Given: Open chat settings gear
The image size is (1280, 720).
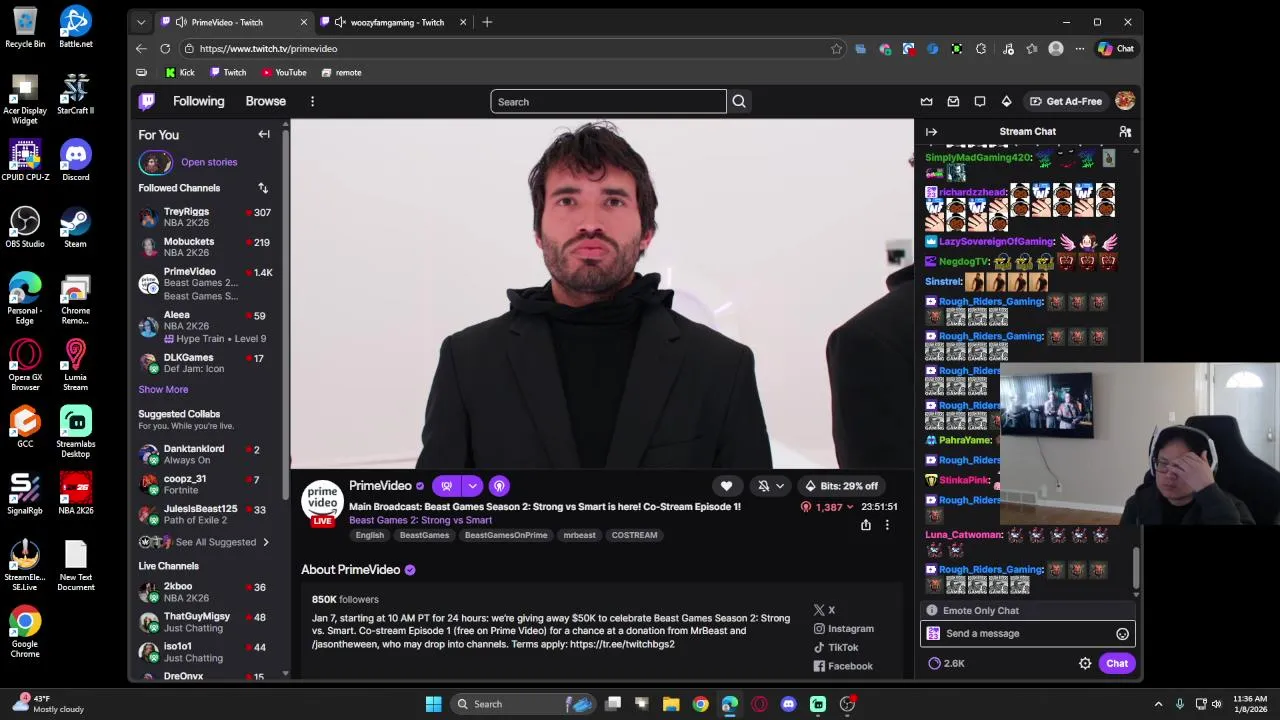Looking at the screenshot, I should [1085, 663].
